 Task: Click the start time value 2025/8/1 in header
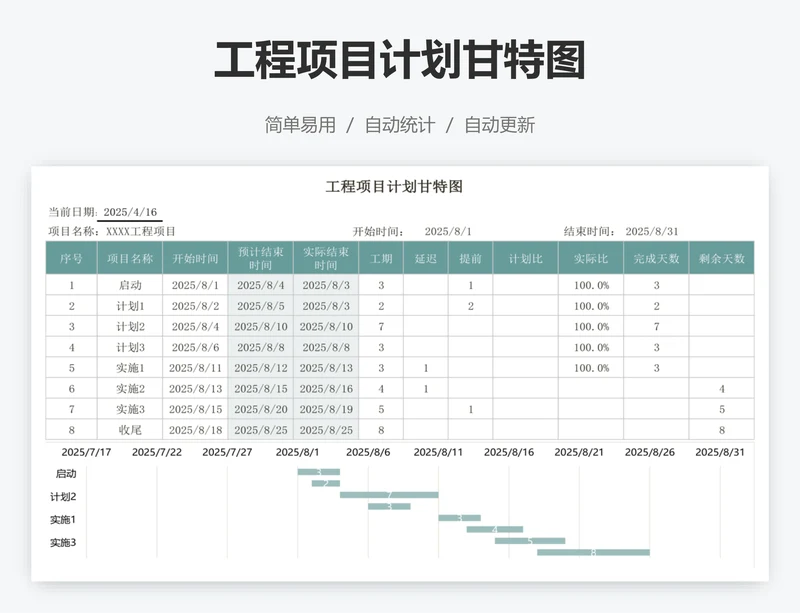pos(448,231)
